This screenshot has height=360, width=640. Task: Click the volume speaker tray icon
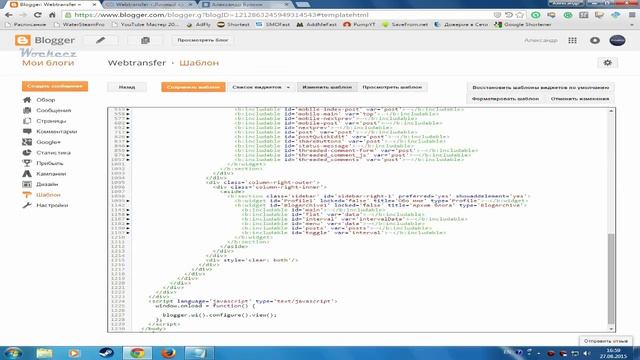tap(587, 353)
